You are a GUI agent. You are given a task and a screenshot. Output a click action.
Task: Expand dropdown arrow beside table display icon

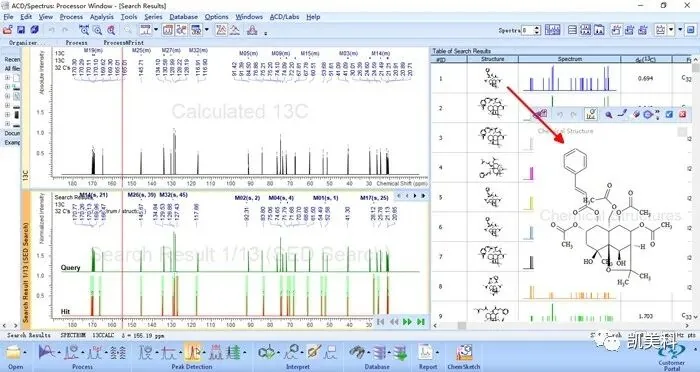206,30
